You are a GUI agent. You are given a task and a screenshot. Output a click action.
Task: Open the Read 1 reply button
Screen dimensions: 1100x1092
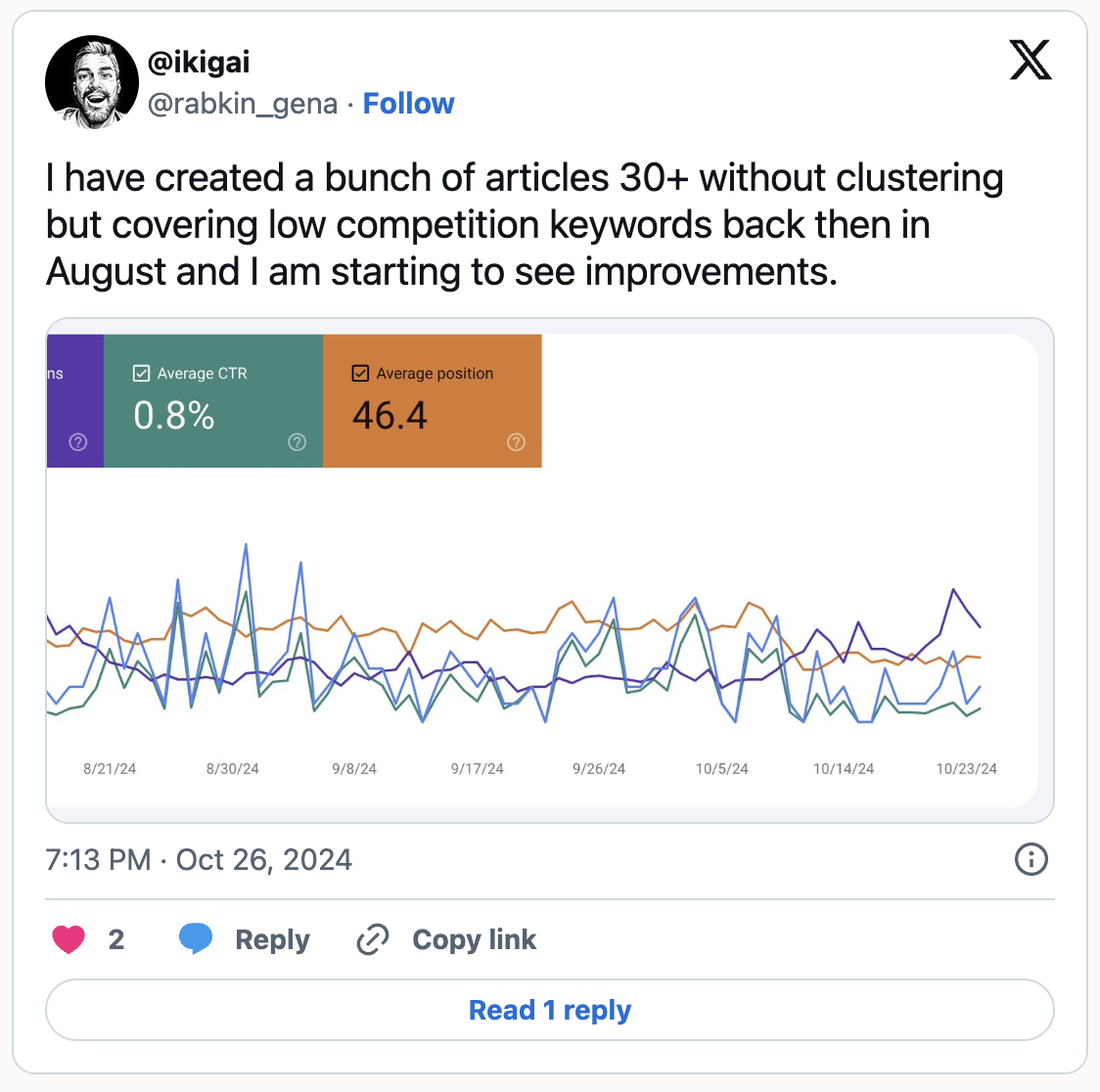pyautogui.click(x=550, y=1010)
